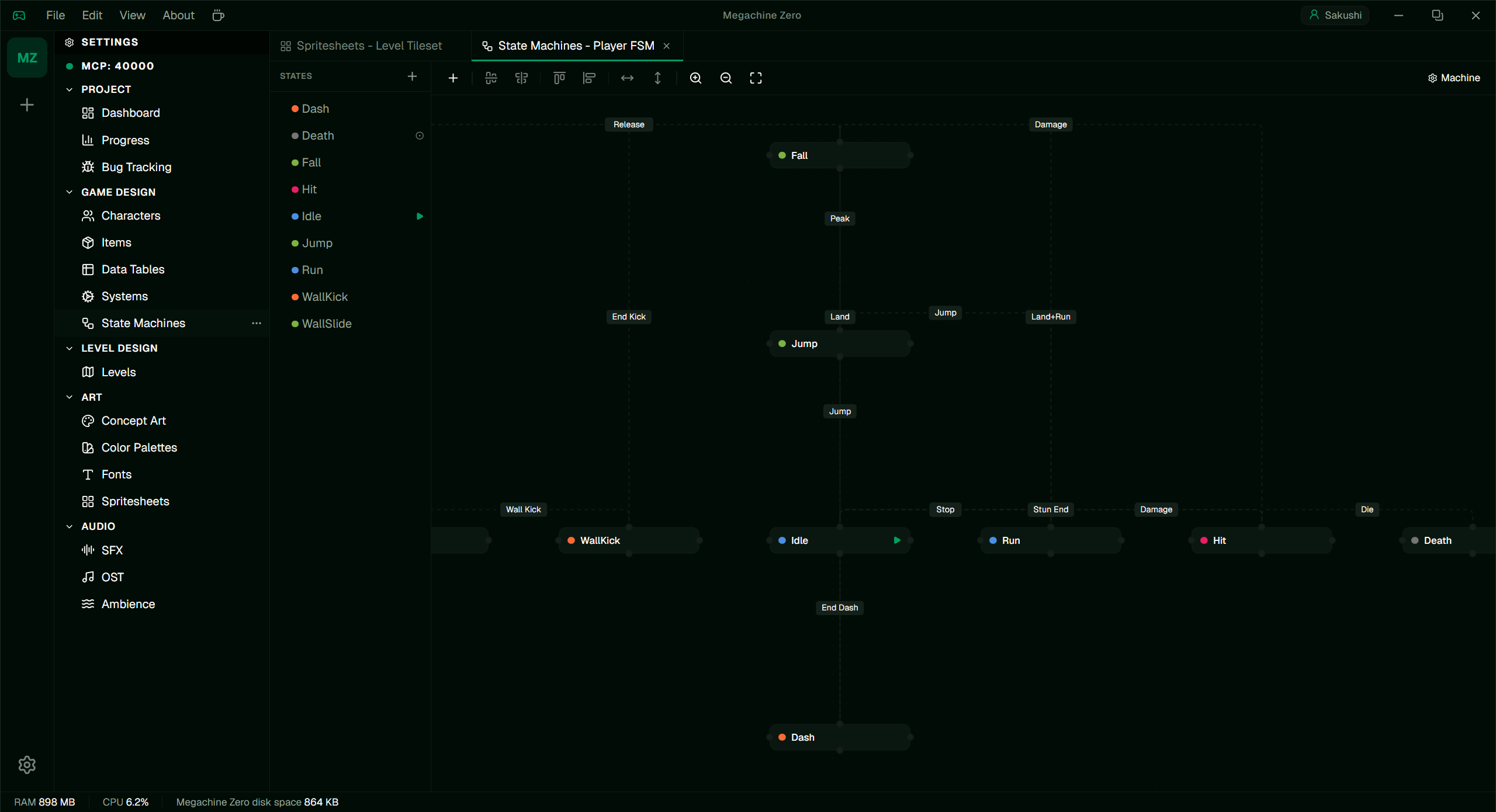Click the coffee cup icon in menu bar
Viewport: 1496px width, 812px height.
pos(218,15)
